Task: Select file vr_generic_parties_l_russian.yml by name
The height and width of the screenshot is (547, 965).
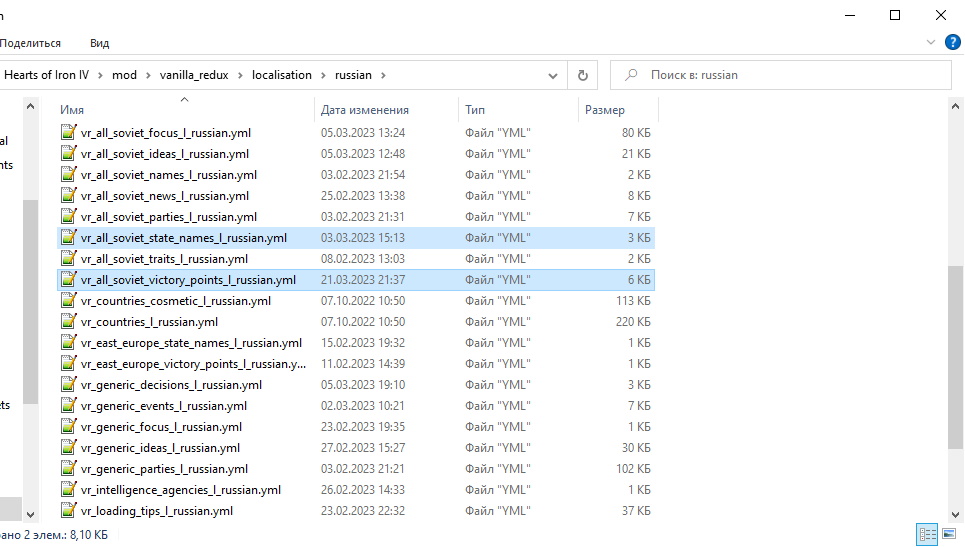Action: click(x=164, y=469)
